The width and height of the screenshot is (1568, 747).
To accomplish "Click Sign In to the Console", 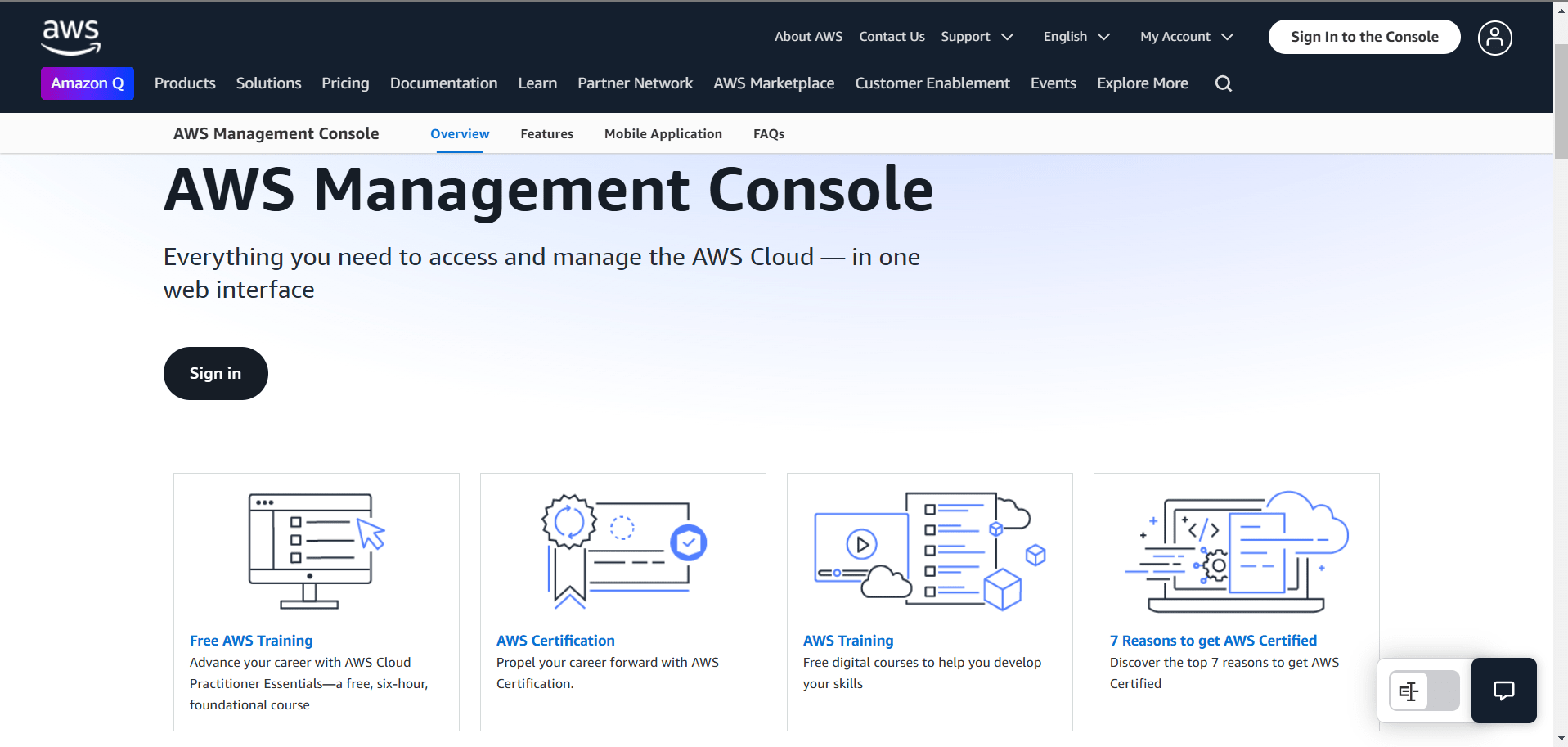I will click(x=1364, y=36).
